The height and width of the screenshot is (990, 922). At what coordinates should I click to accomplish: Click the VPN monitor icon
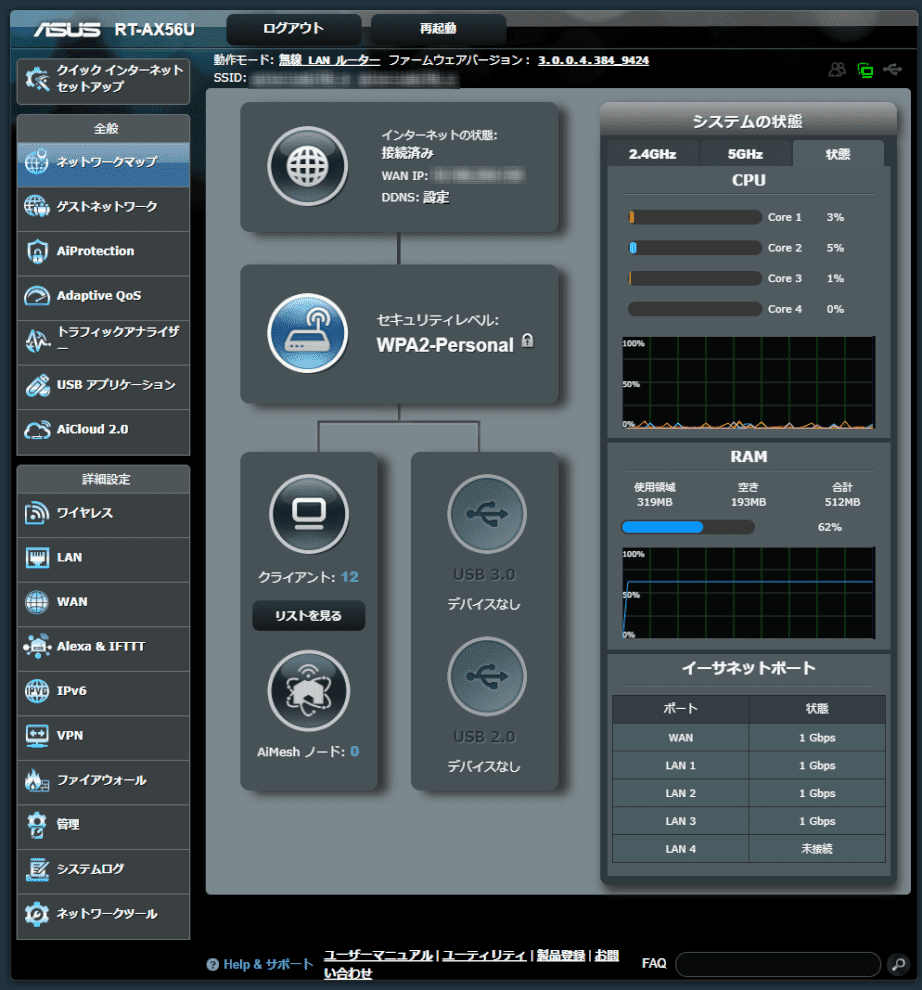37,736
